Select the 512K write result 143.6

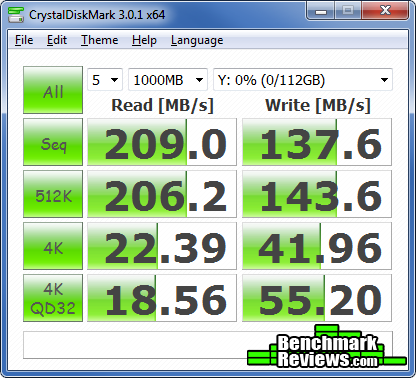[317, 194]
